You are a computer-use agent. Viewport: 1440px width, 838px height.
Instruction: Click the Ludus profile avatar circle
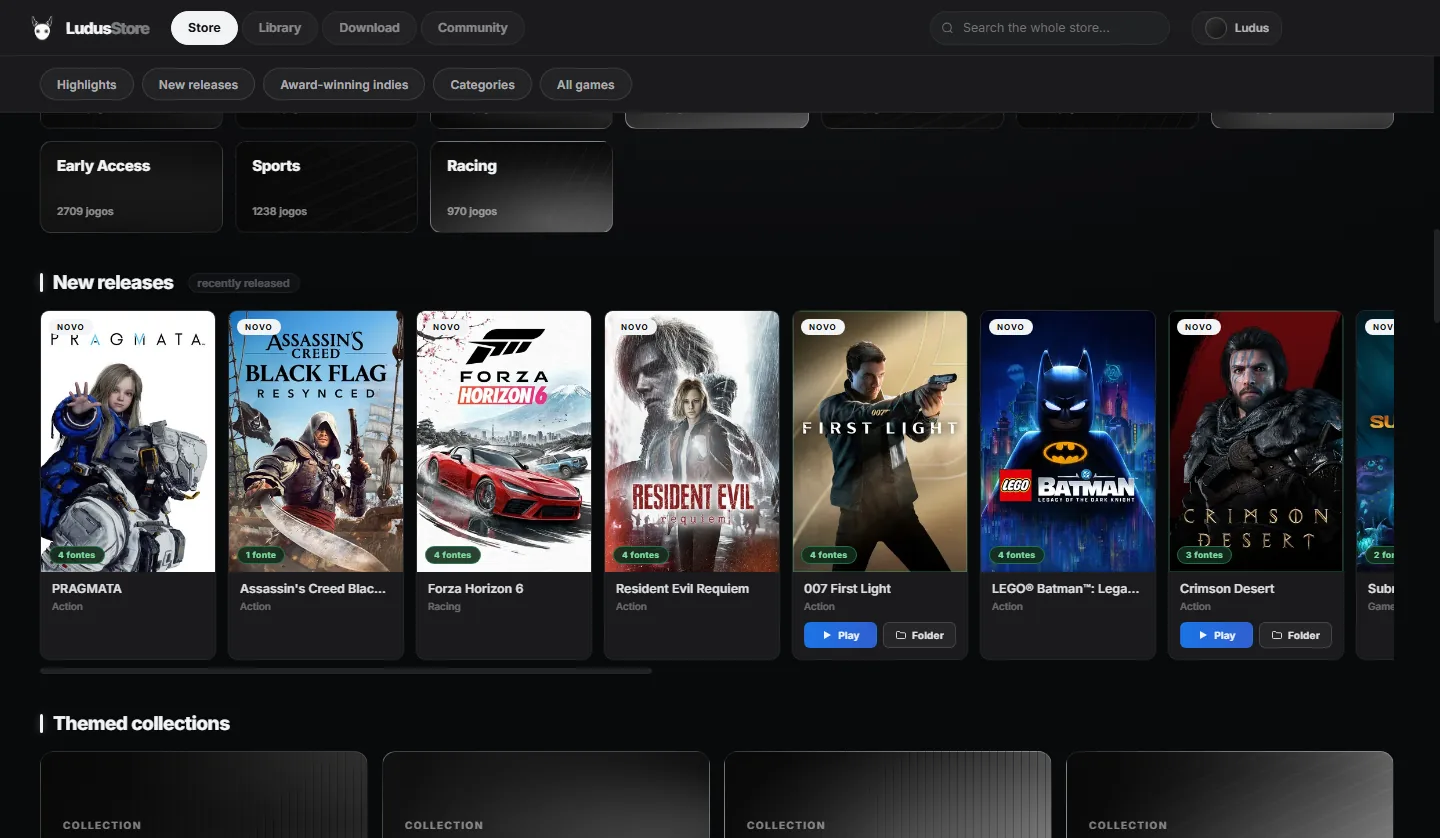pyautogui.click(x=1216, y=28)
